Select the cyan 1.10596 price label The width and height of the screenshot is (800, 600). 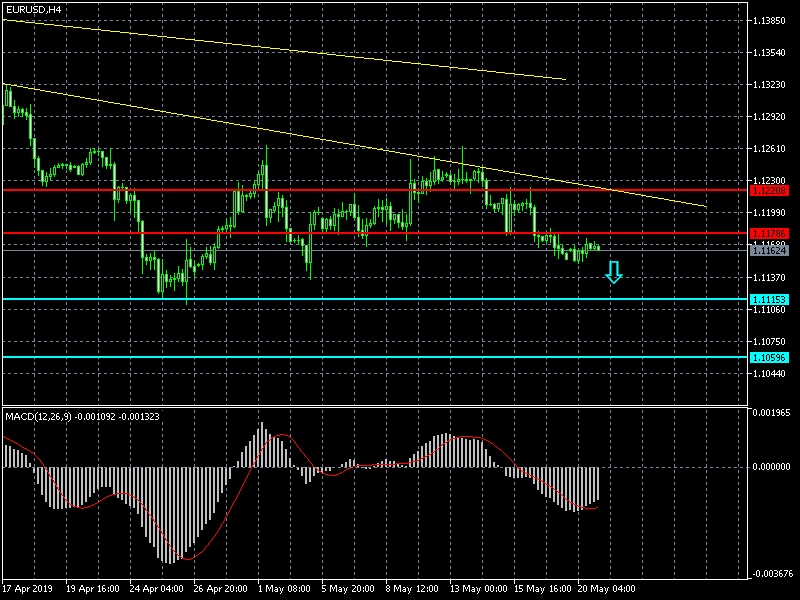coord(769,357)
